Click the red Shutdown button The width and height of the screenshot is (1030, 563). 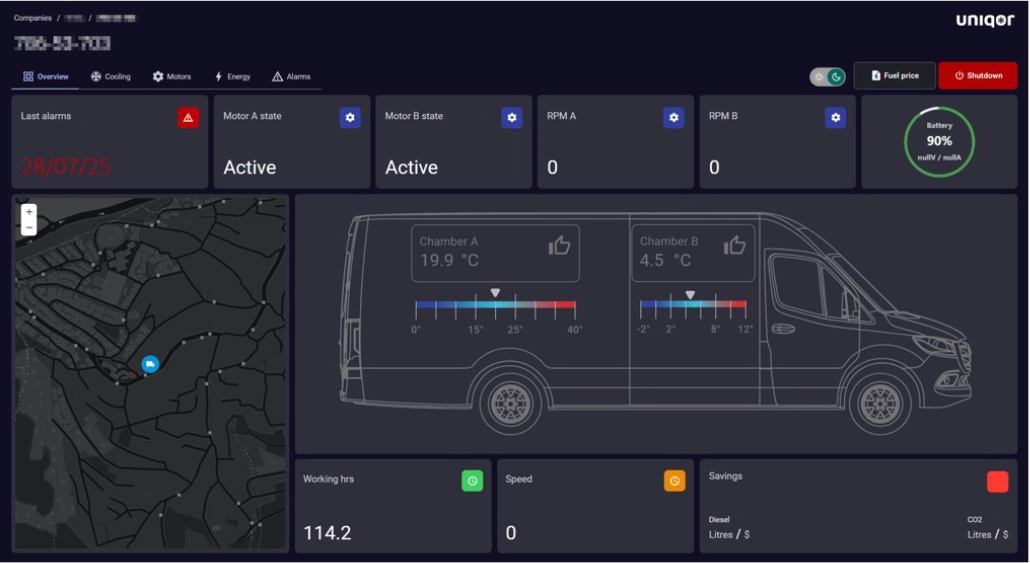coord(977,76)
